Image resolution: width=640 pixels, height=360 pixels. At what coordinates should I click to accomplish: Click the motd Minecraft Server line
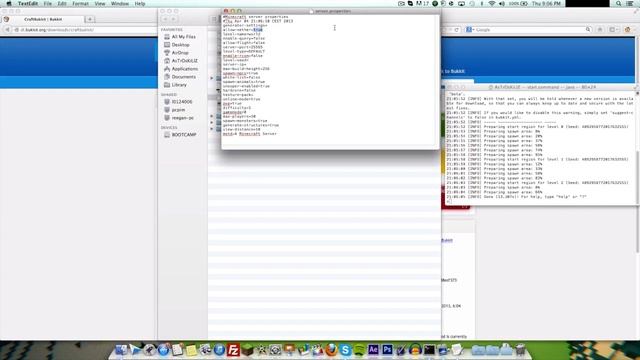pos(249,134)
